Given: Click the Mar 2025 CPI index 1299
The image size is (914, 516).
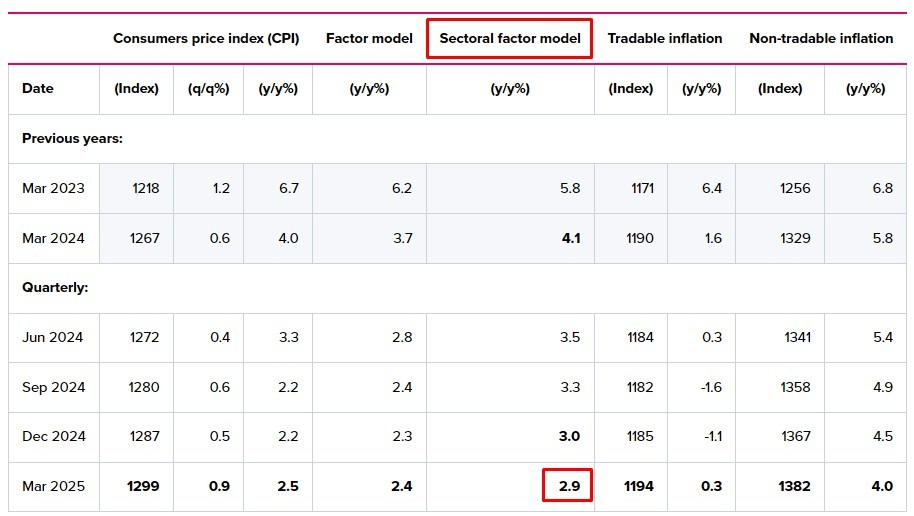Looking at the screenshot, I should point(143,487).
